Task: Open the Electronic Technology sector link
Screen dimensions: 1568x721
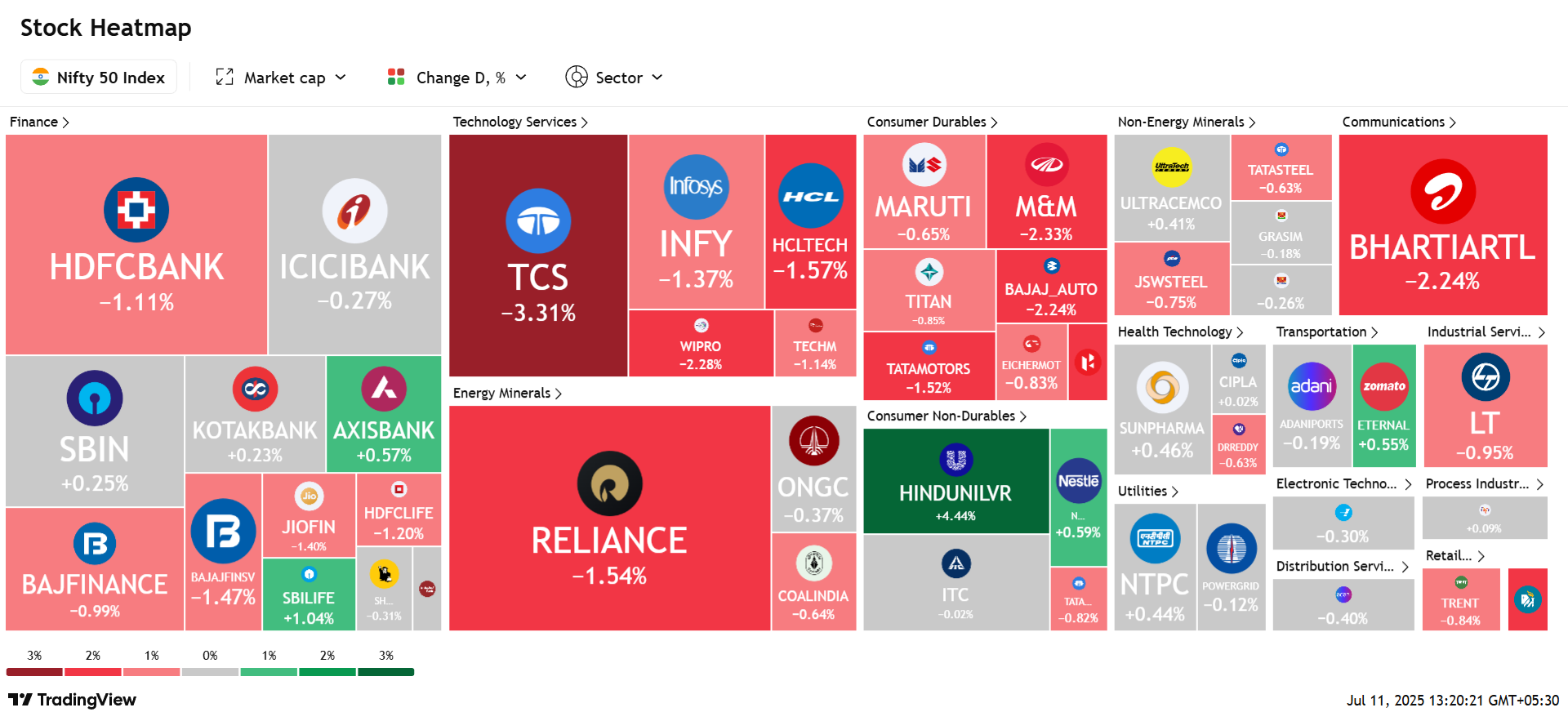Action: tap(1343, 483)
